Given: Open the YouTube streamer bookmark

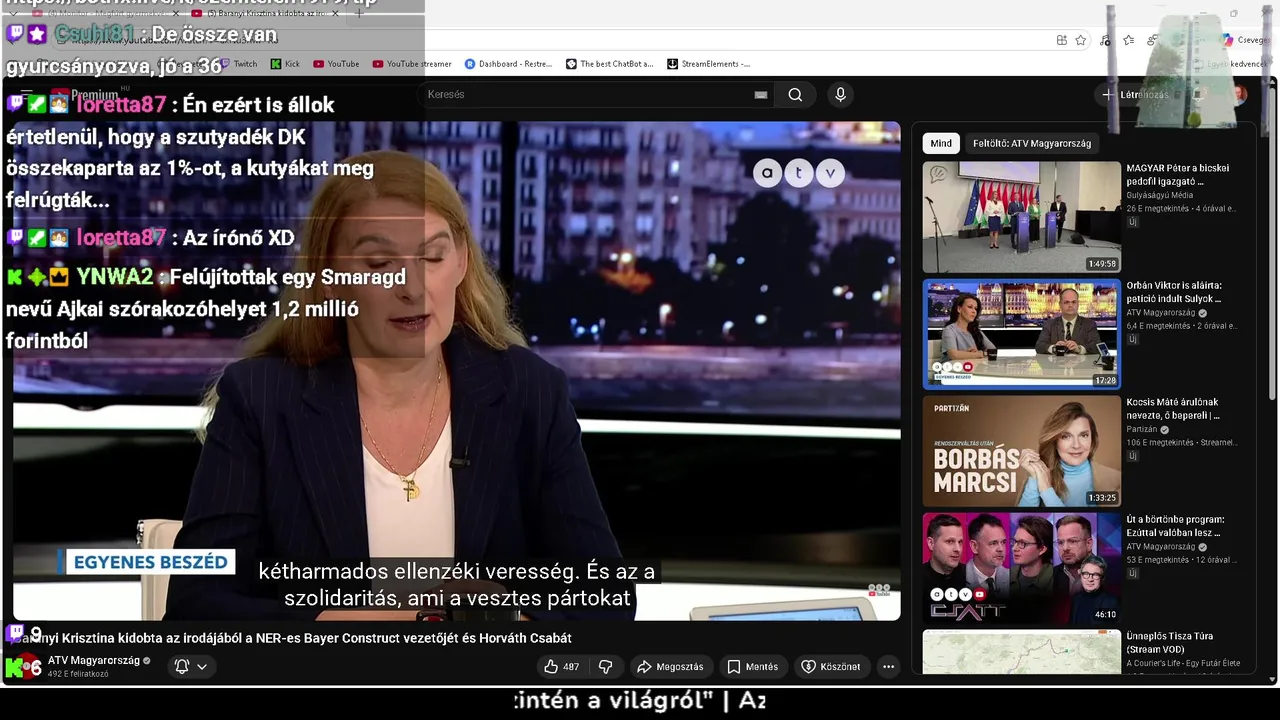Looking at the screenshot, I should coord(412,64).
